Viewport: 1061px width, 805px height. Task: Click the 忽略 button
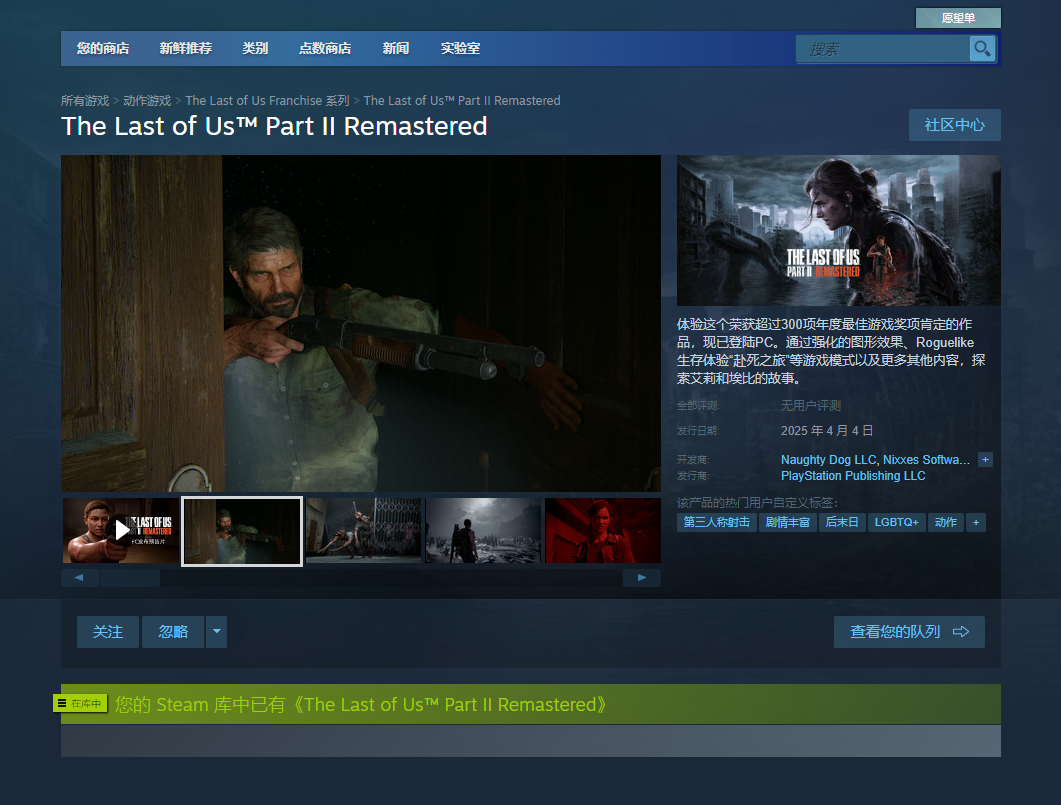tap(173, 632)
